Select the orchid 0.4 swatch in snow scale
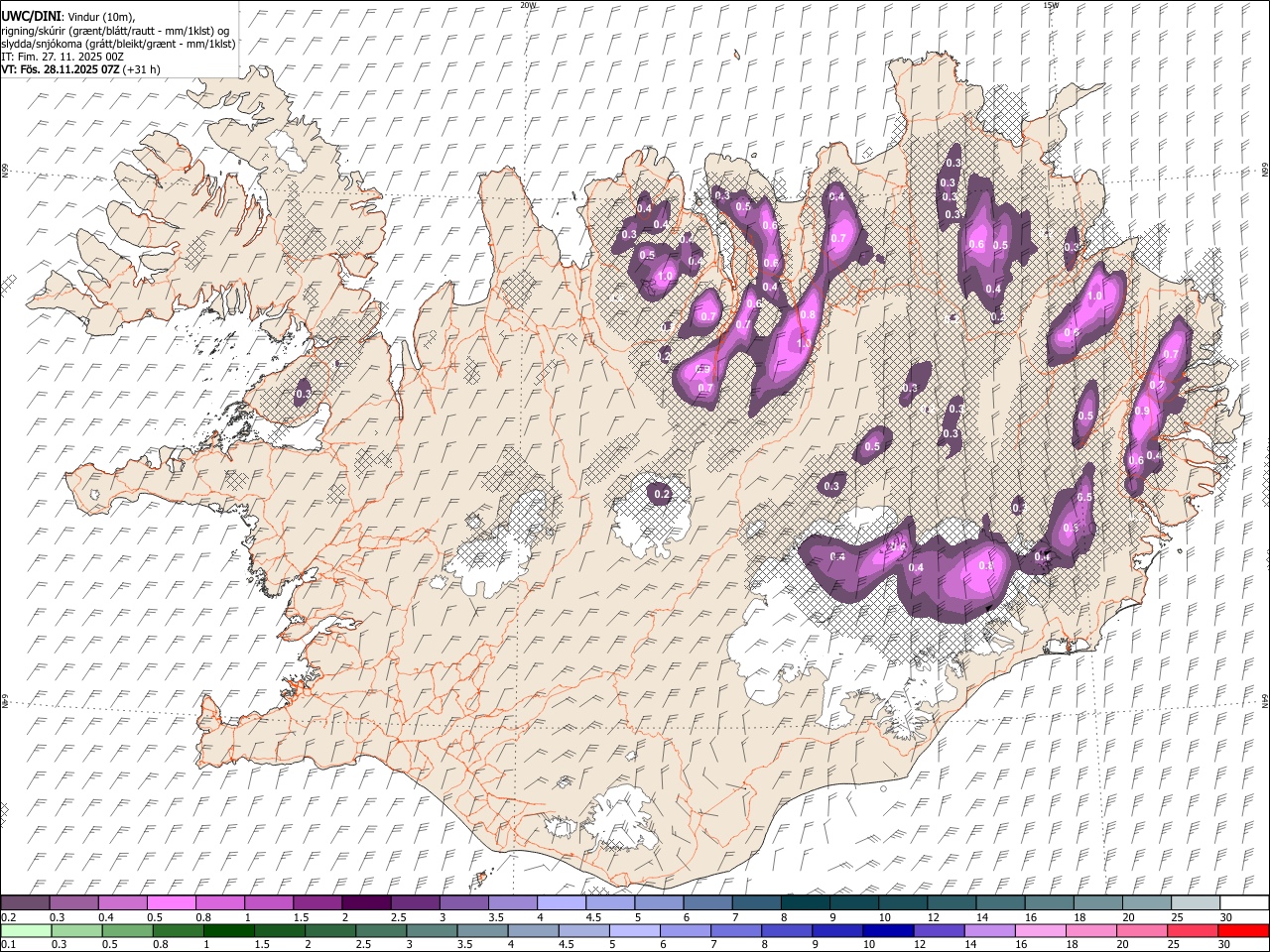This screenshot has width=1270, height=952. (x=122, y=902)
